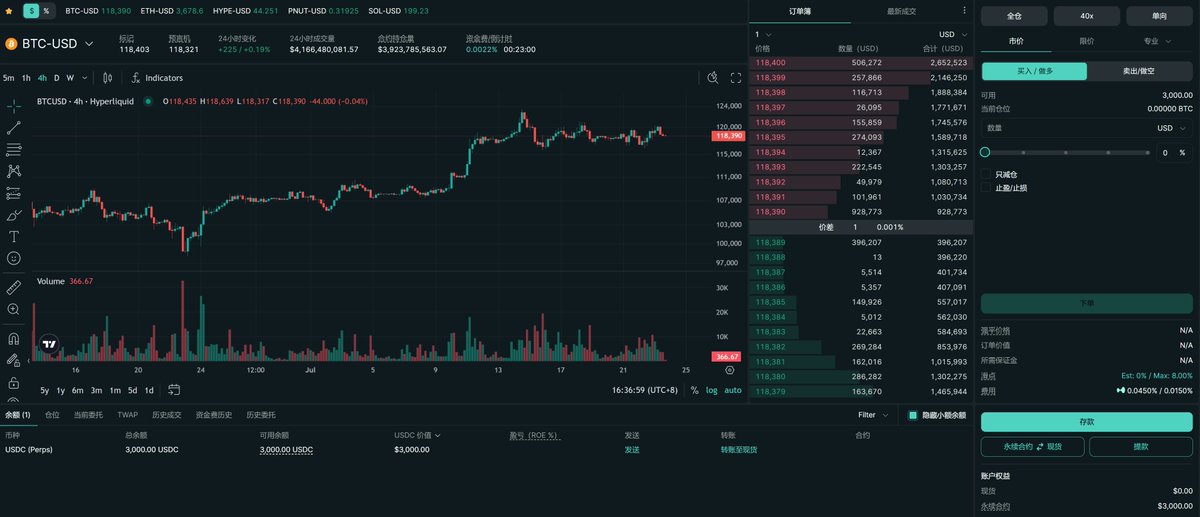Open the Indicators panel

157,77
